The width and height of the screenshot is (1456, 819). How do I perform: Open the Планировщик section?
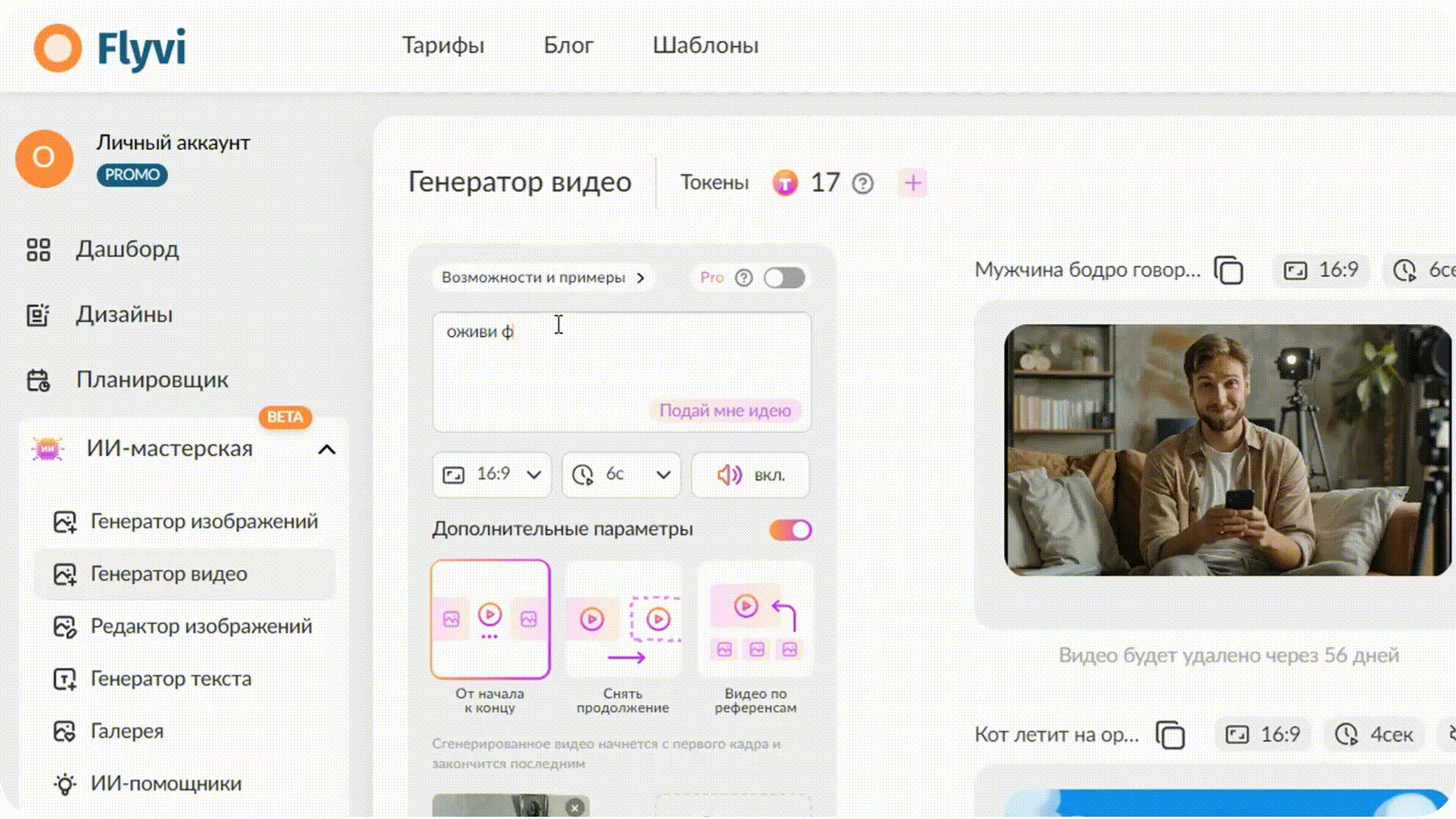(x=127, y=380)
